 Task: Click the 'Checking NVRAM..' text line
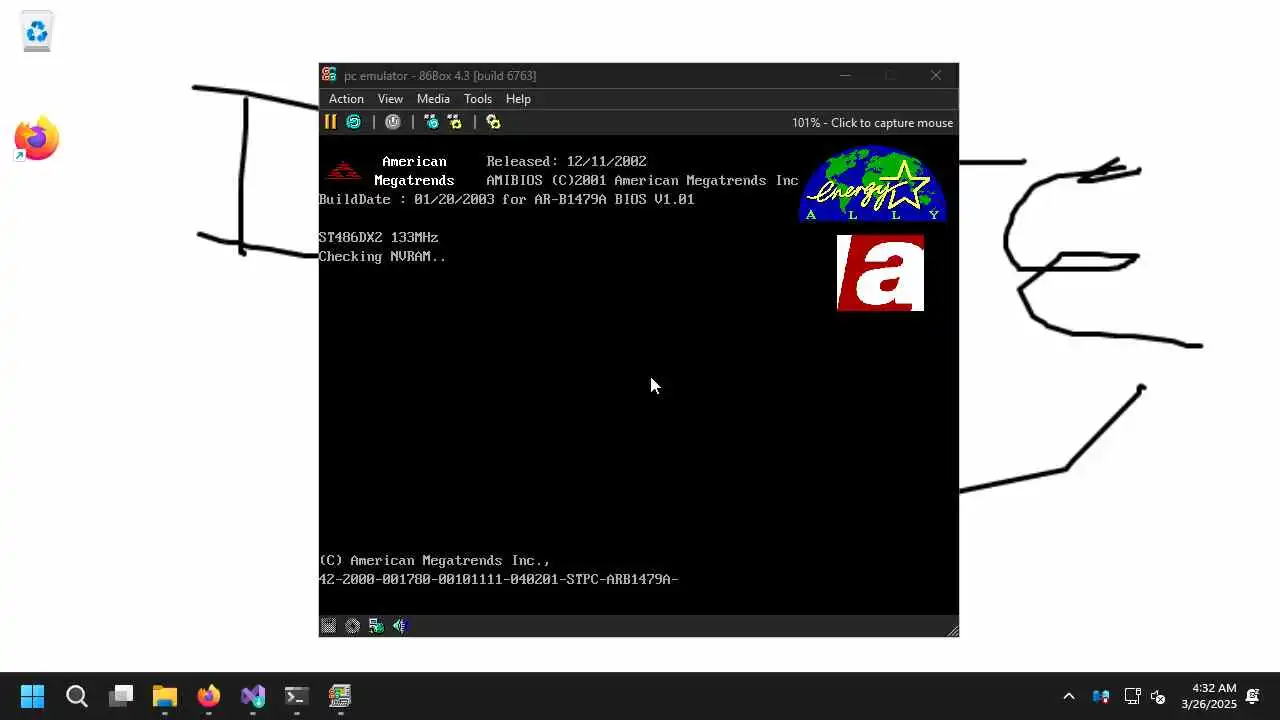point(382,257)
